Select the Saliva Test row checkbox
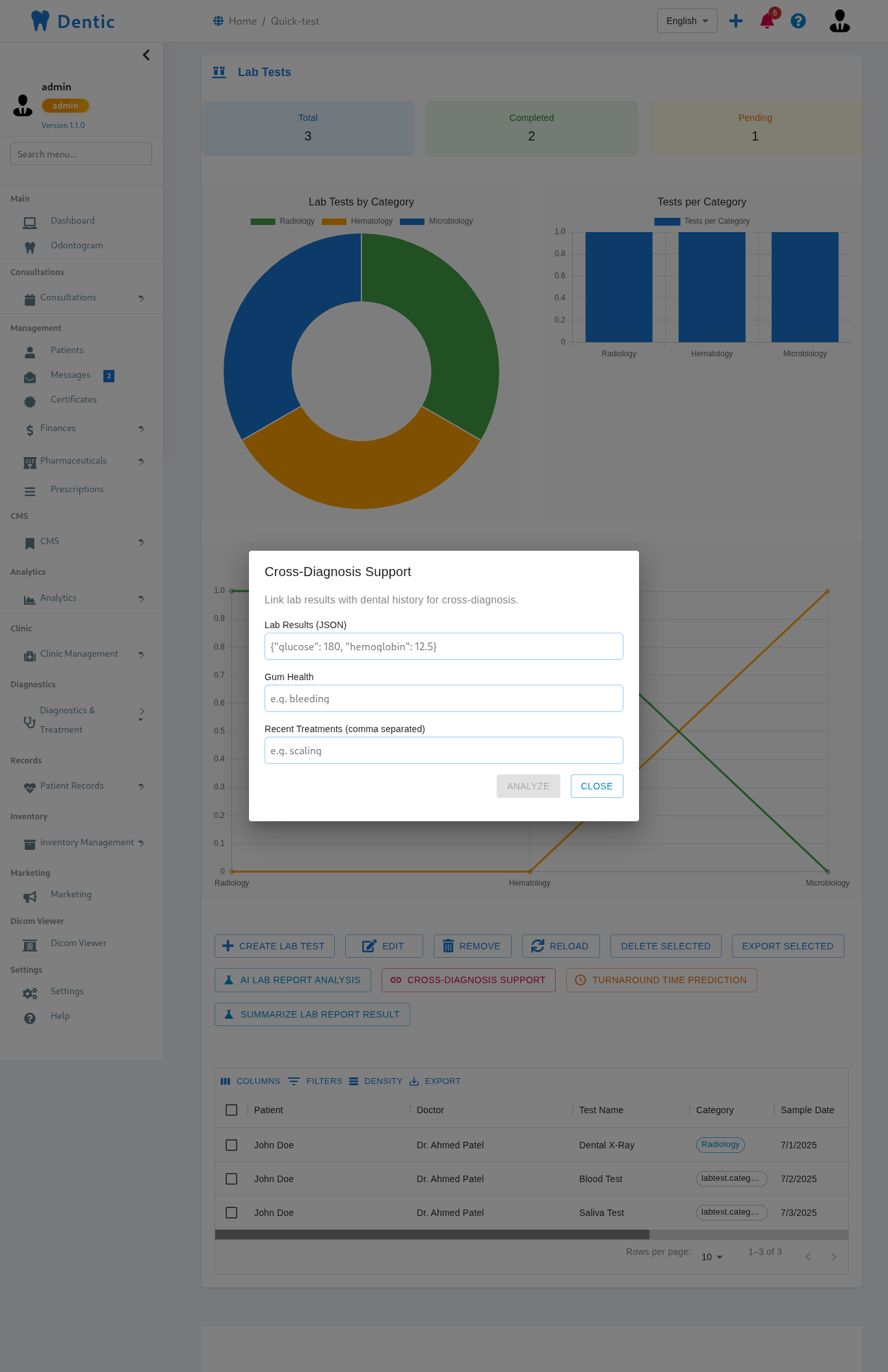Screen dimensions: 888x1372 (231, 1213)
